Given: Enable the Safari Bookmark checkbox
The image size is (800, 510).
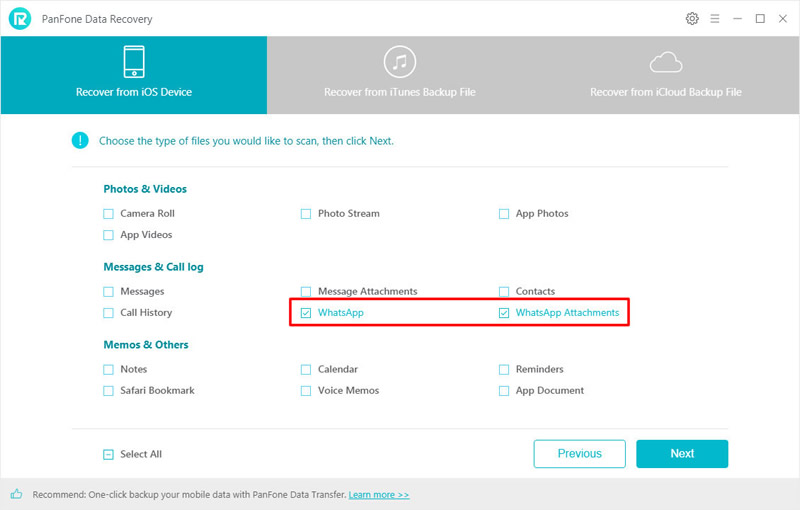Looking at the screenshot, I should [108, 391].
